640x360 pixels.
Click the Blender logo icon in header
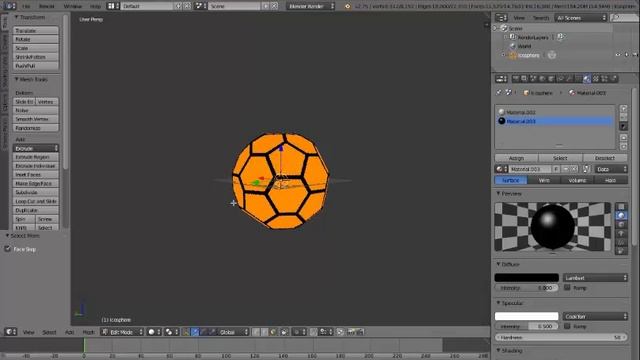(348, 6)
